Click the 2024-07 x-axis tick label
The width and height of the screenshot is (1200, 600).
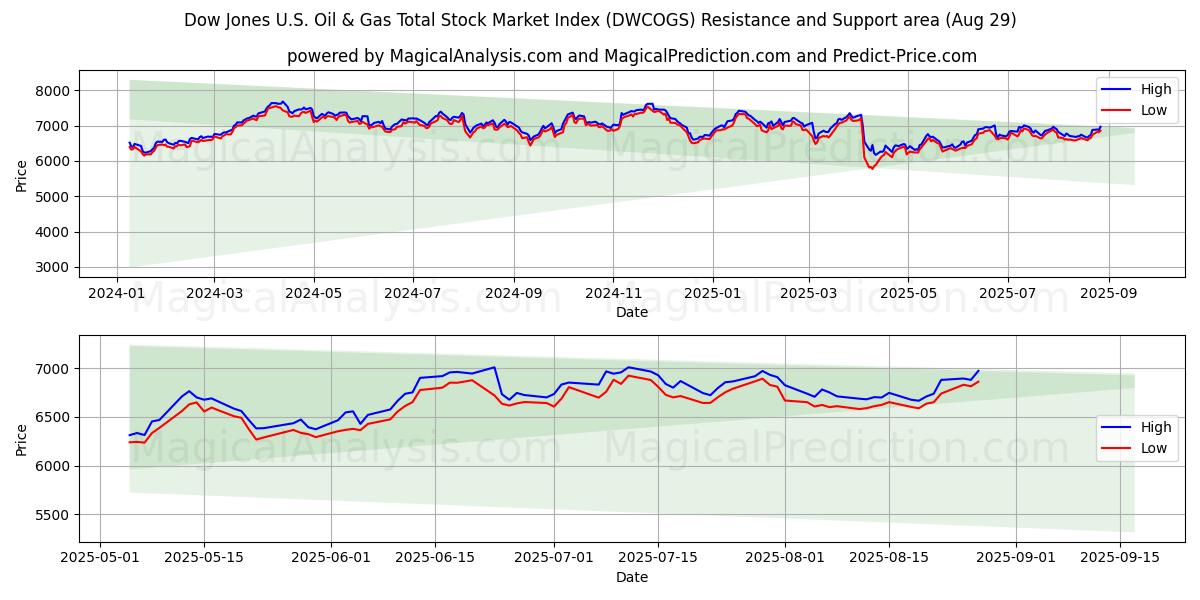[x=413, y=295]
